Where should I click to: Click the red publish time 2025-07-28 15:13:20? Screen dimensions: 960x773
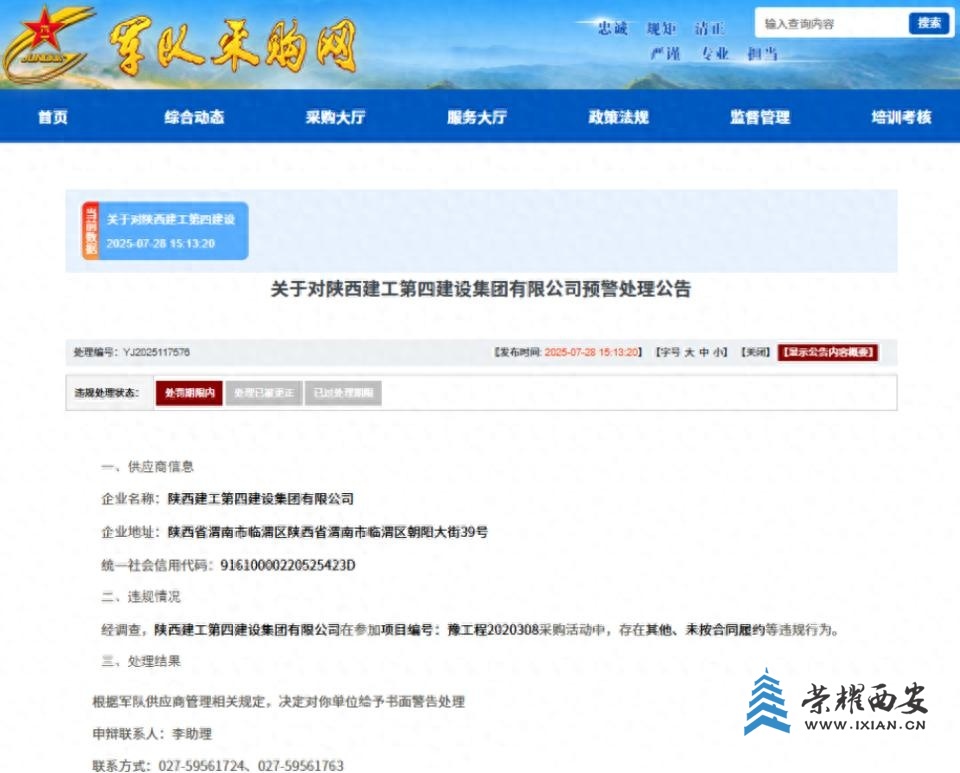coord(591,352)
